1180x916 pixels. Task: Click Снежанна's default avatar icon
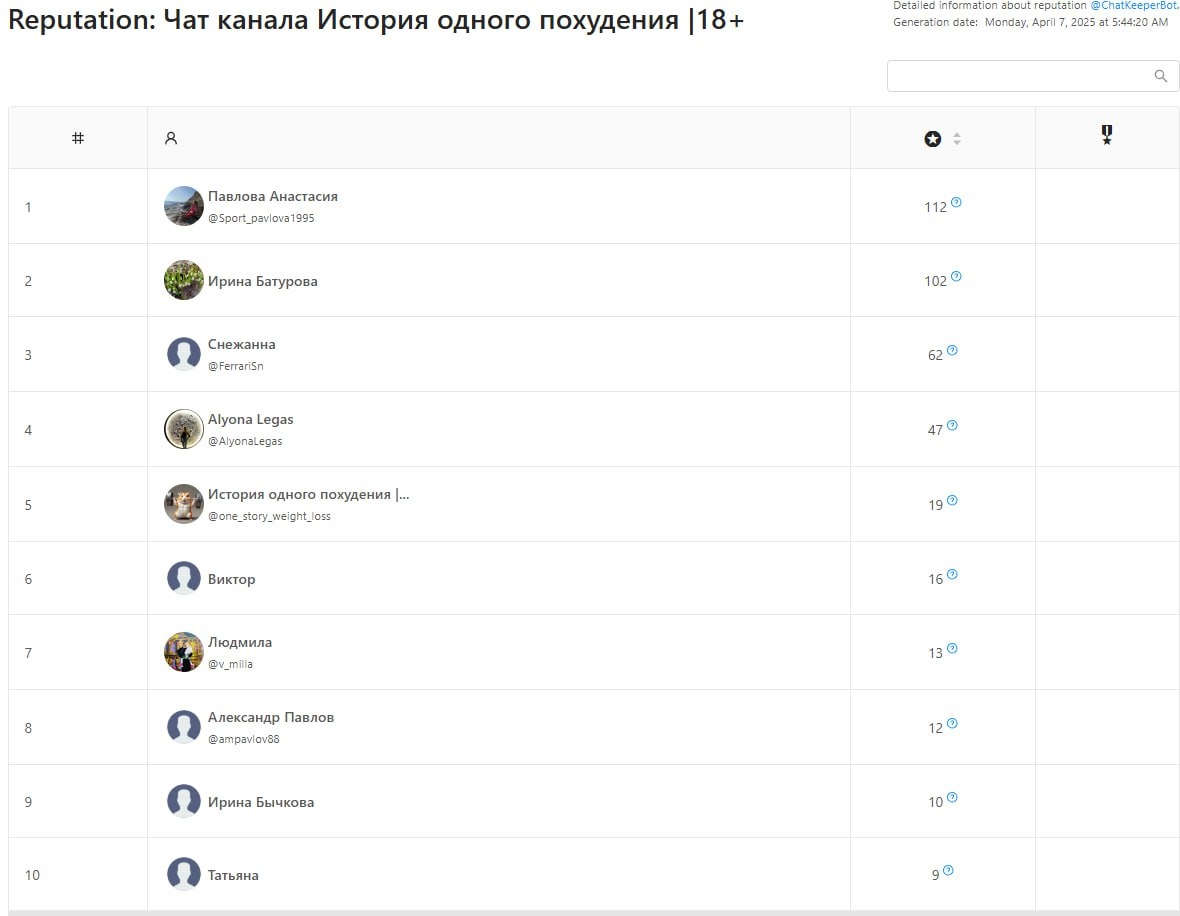pos(184,354)
